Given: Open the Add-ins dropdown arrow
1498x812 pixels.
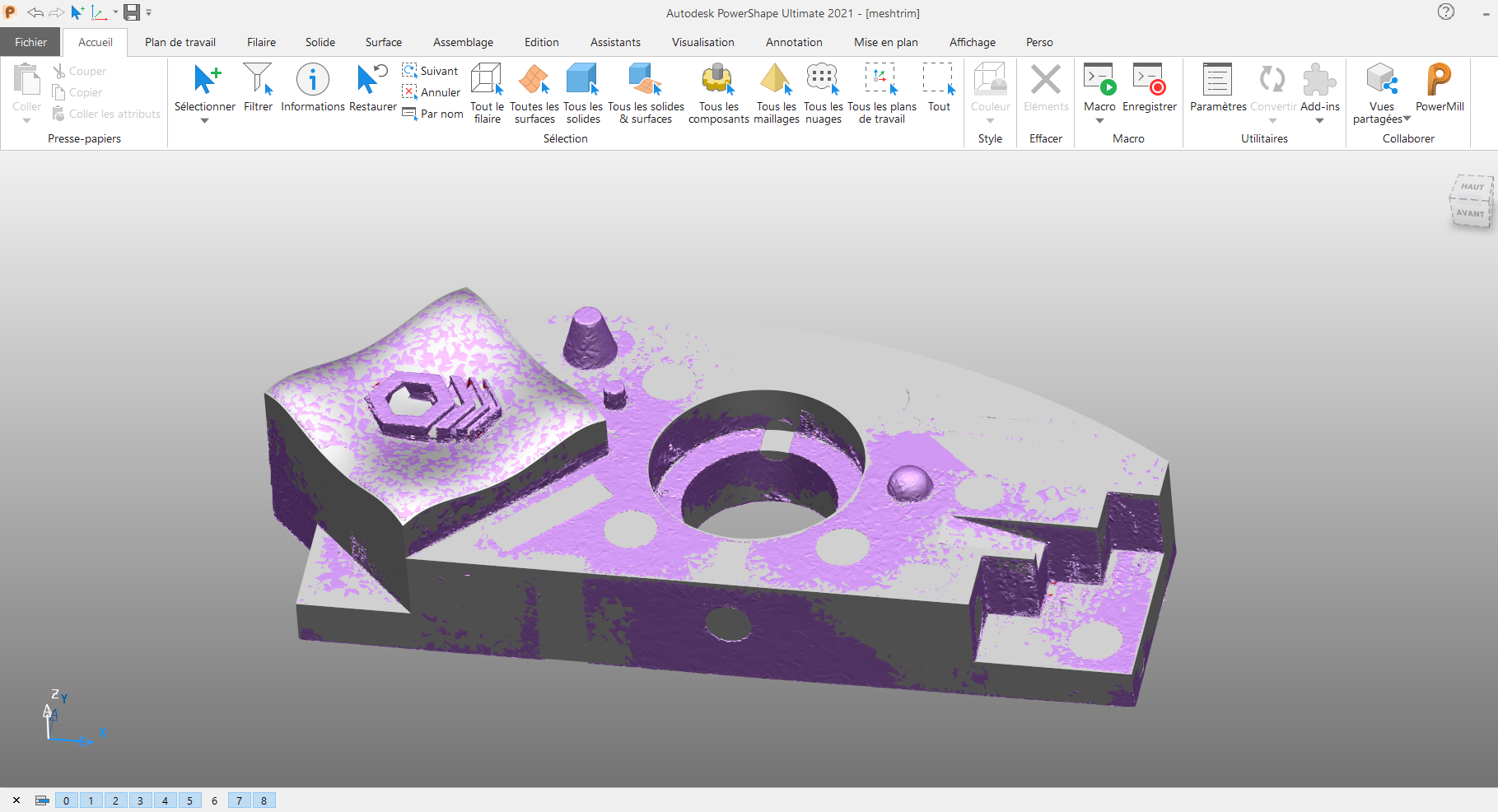Looking at the screenshot, I should pos(1319,121).
